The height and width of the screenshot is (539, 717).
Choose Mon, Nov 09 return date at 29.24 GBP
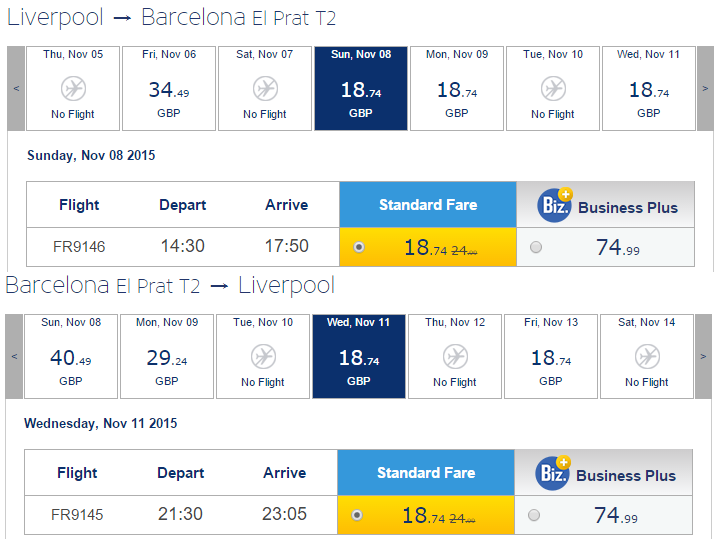coord(167,356)
